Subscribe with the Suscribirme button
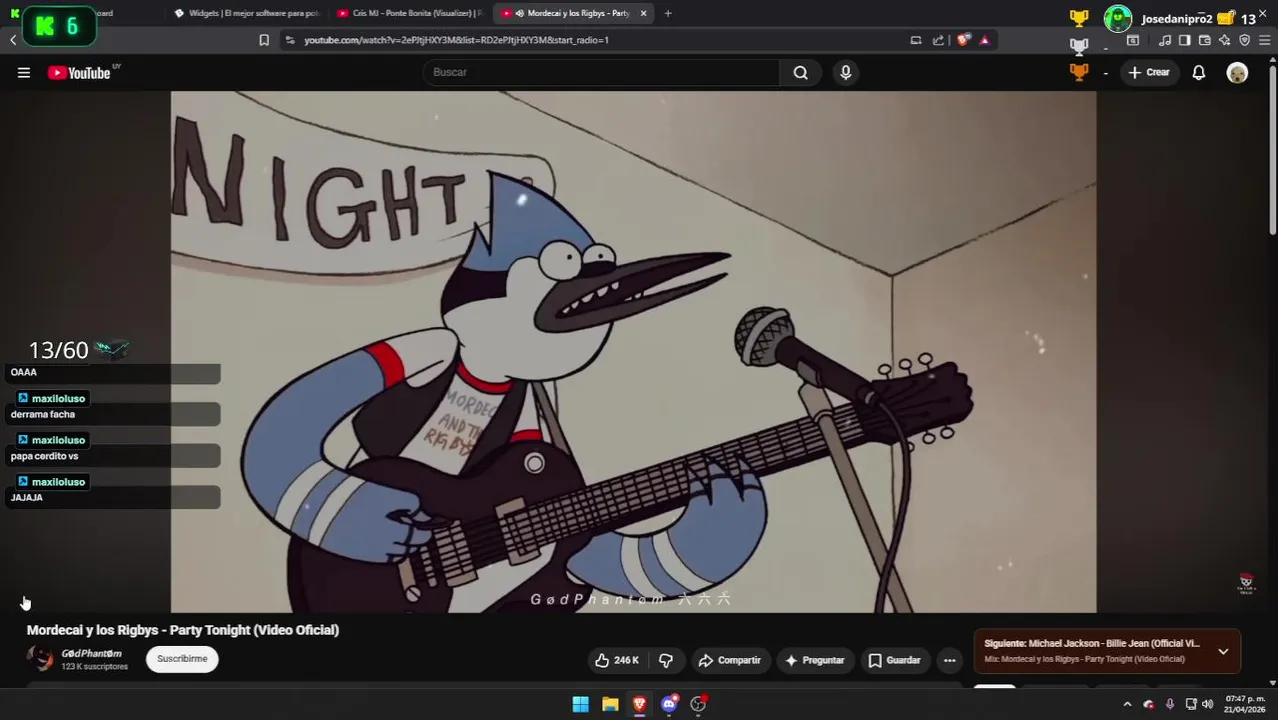The width and height of the screenshot is (1278, 720). [182, 659]
